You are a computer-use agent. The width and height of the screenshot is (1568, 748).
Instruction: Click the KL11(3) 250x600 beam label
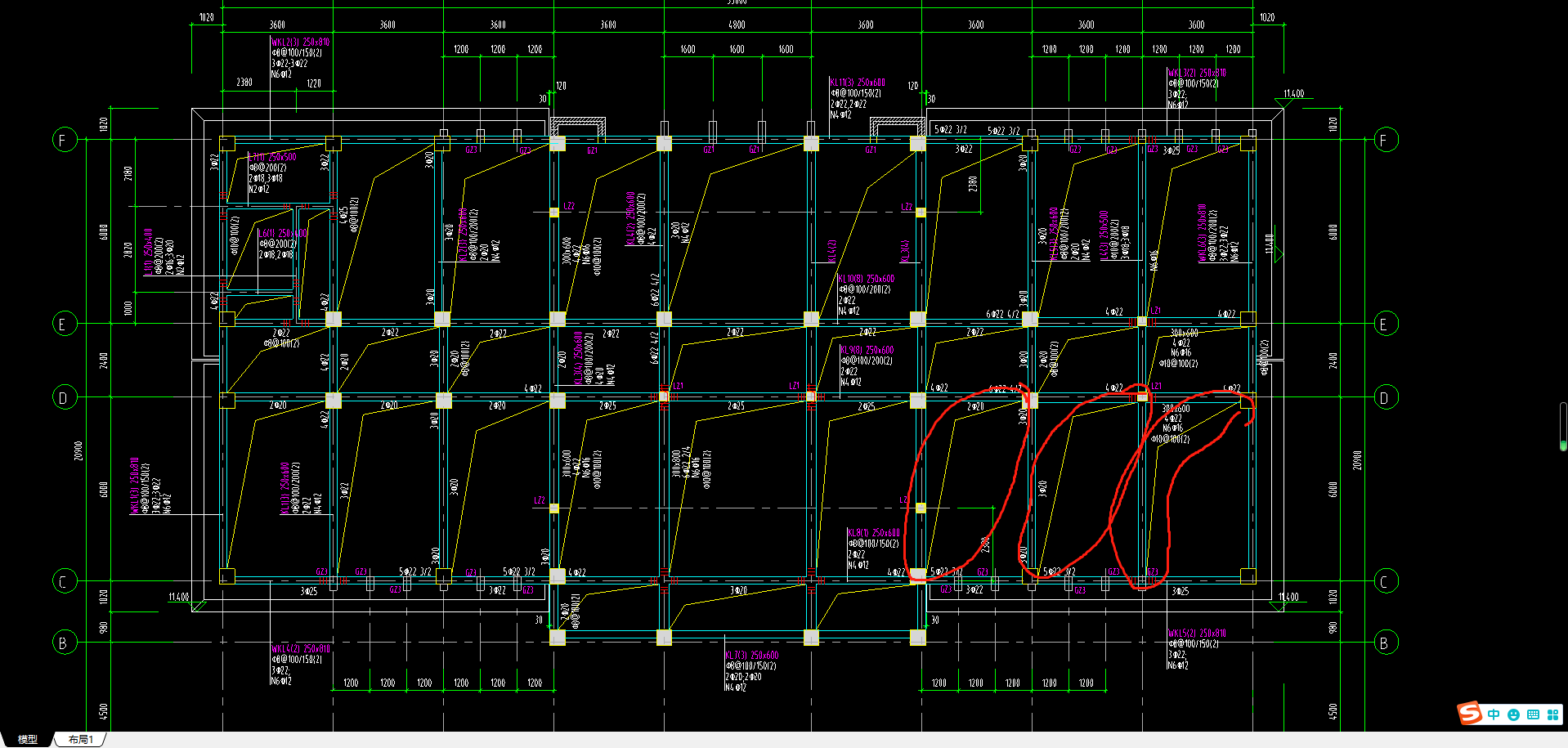click(858, 83)
